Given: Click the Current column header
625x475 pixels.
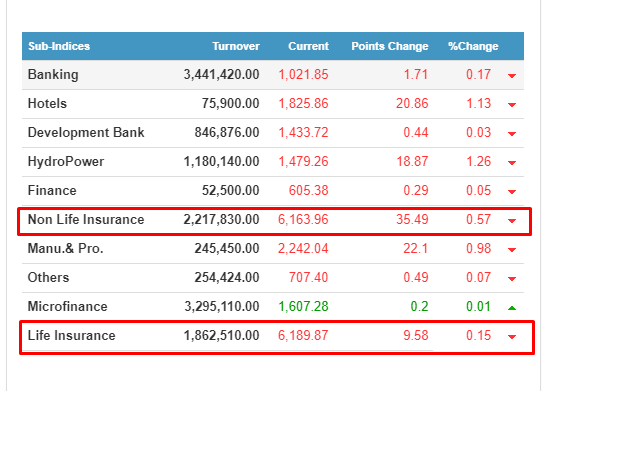Looking at the screenshot, I should (308, 46).
